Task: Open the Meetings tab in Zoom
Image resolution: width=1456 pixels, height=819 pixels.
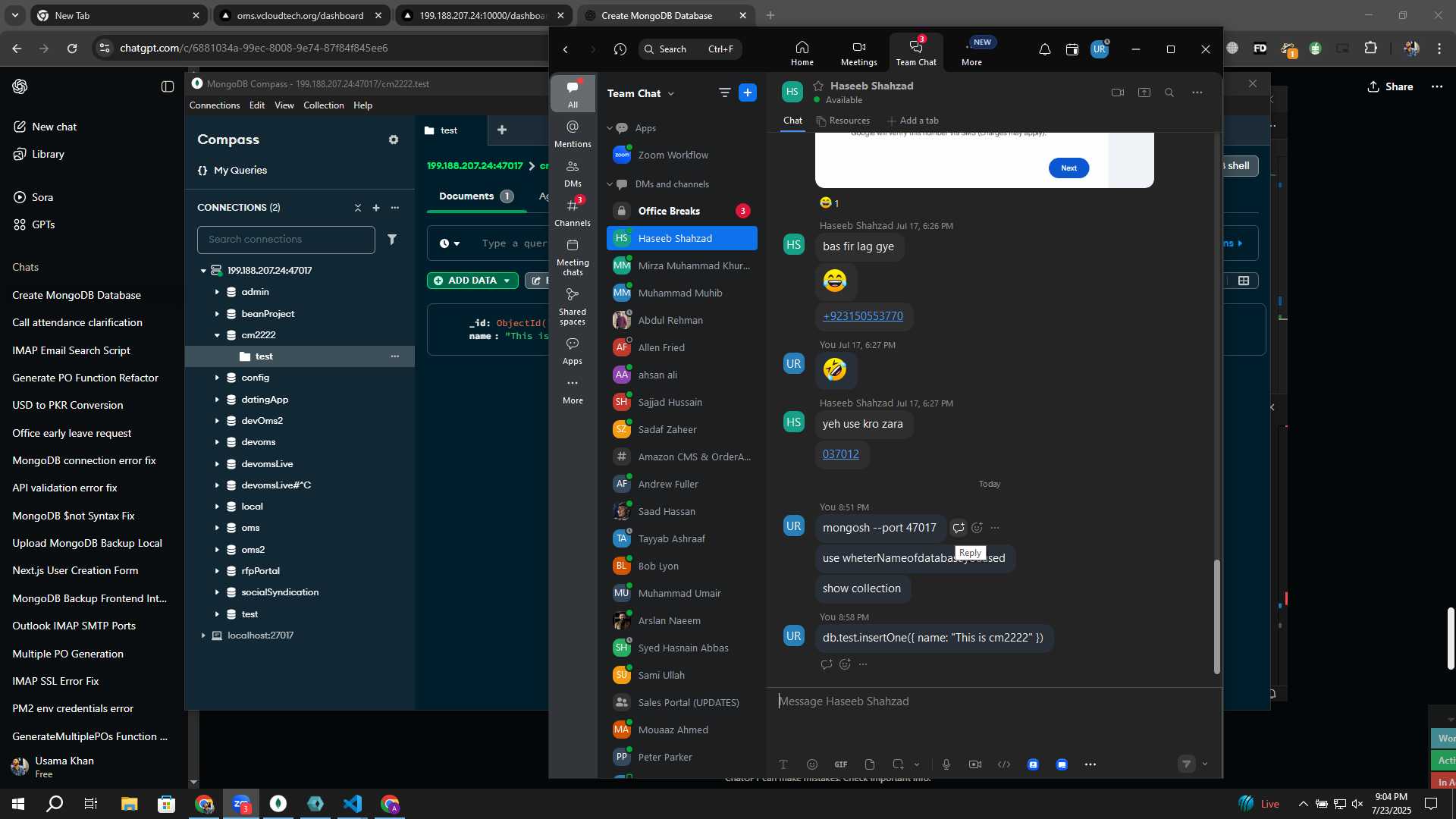Action: [x=858, y=53]
